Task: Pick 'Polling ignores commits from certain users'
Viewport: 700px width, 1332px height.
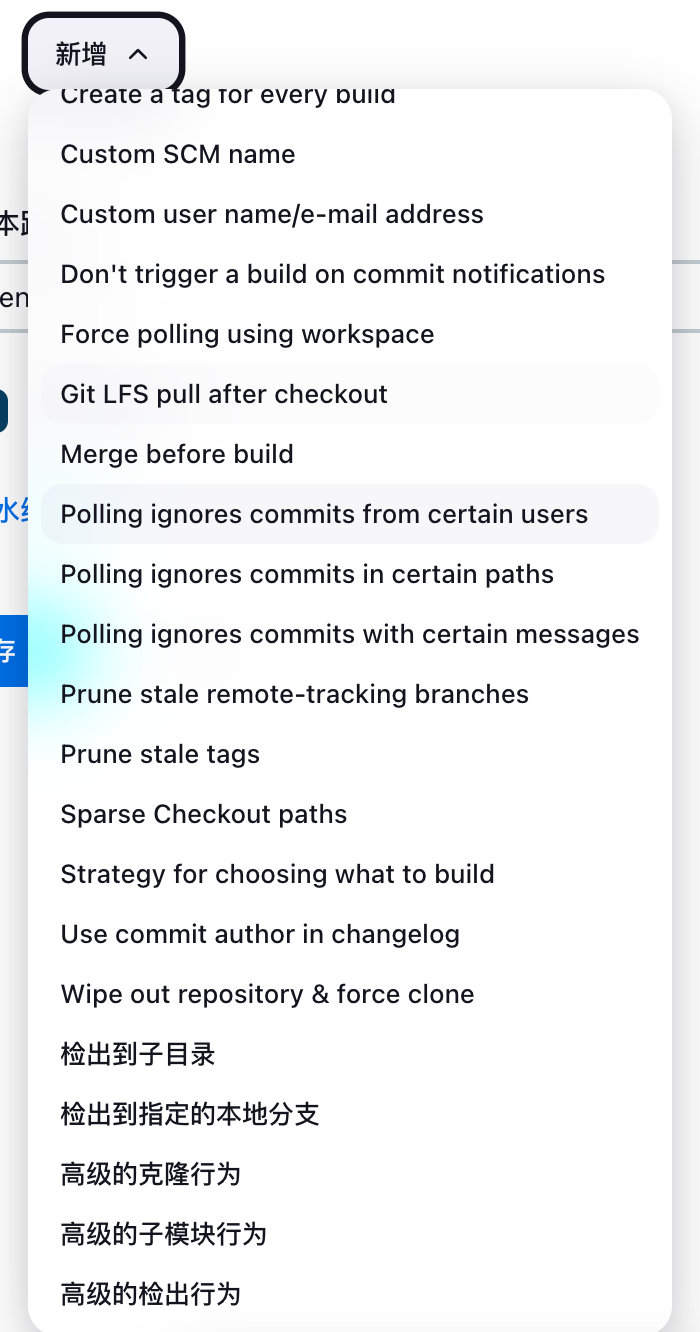Action: coord(324,514)
